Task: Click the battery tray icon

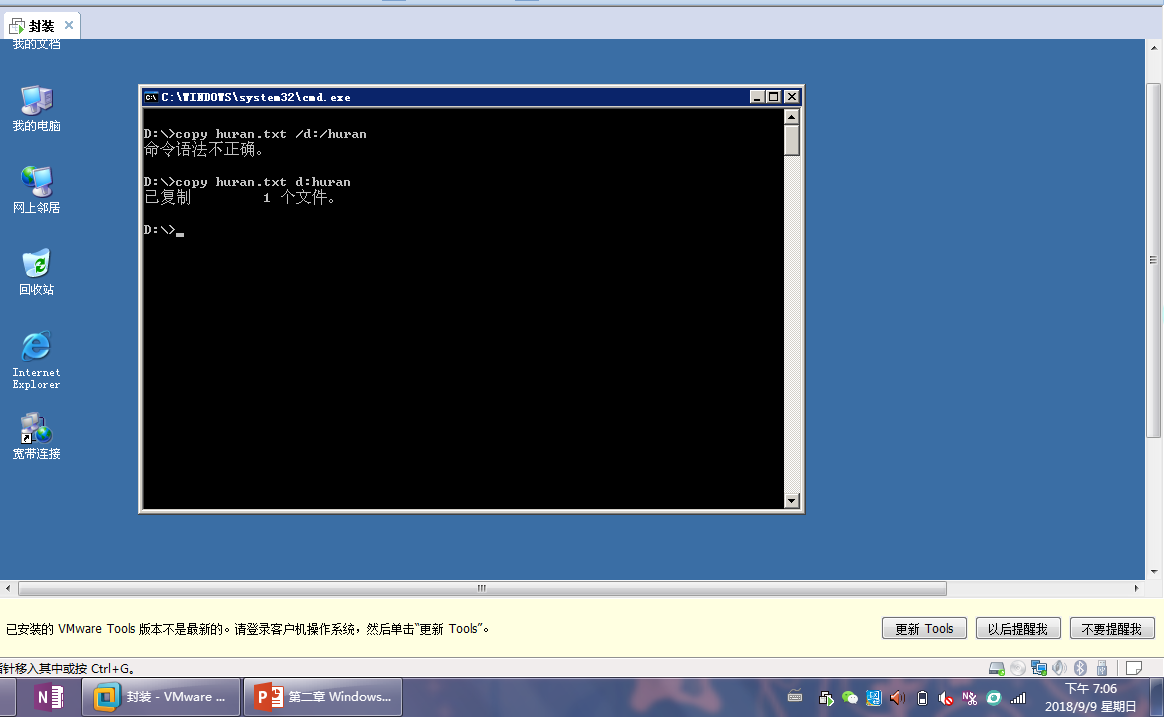Action: tap(922, 698)
